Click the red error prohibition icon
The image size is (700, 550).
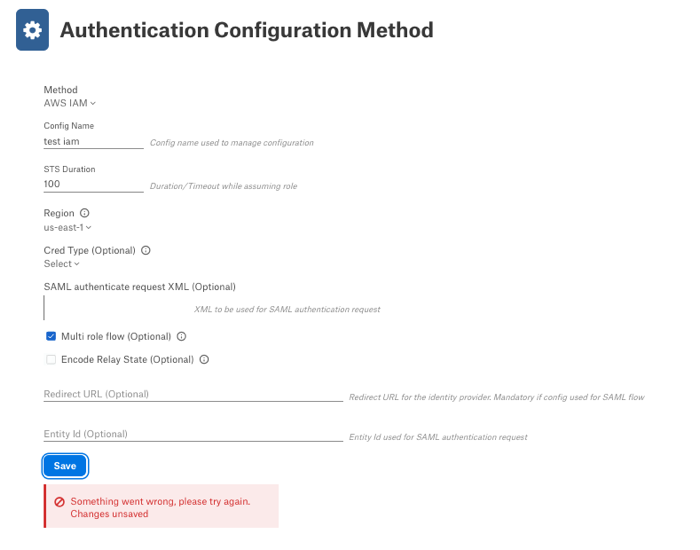(59, 502)
